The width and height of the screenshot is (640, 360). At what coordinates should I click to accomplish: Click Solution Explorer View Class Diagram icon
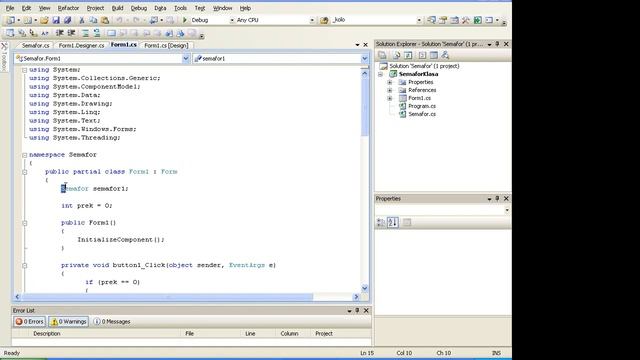(445, 55)
